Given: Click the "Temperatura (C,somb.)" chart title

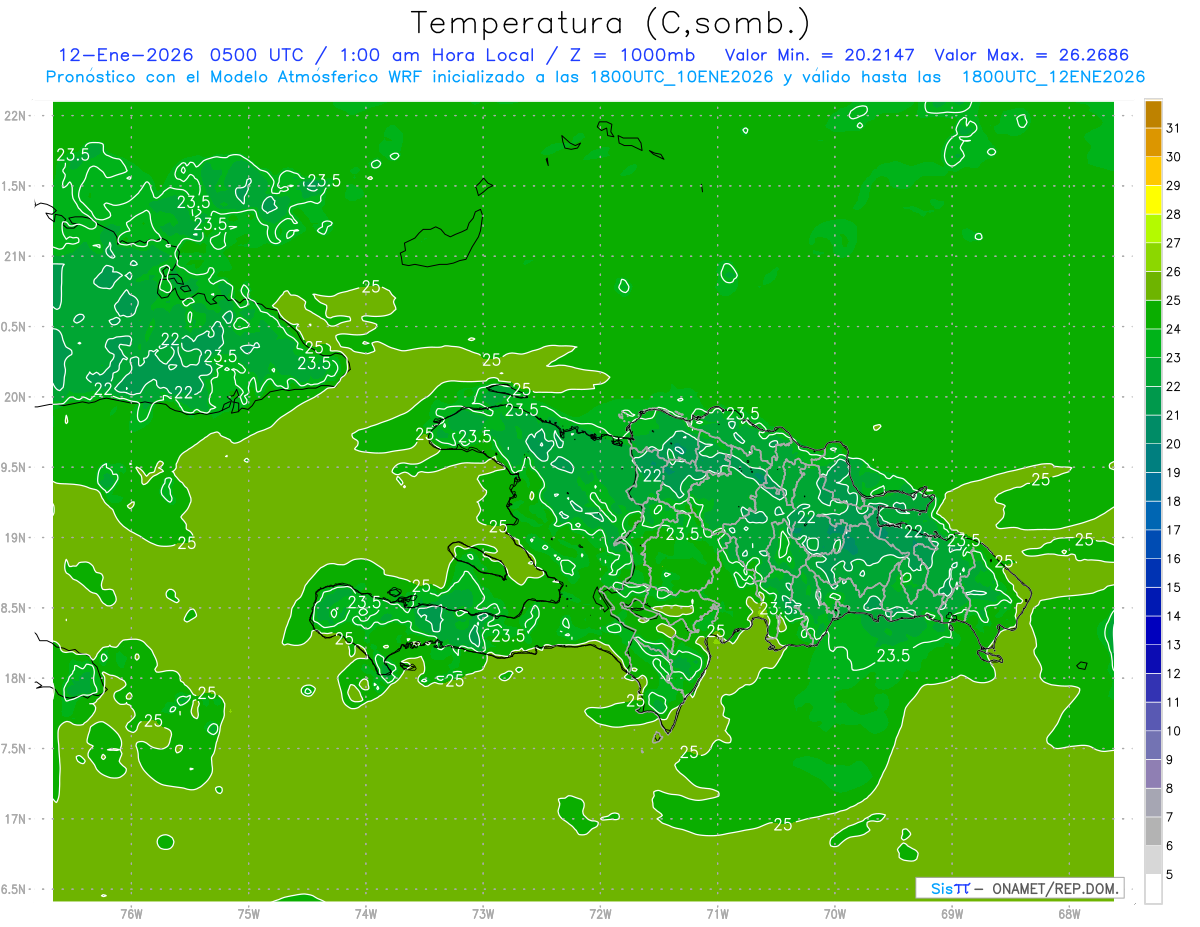Looking at the screenshot, I should [x=611, y=22].
